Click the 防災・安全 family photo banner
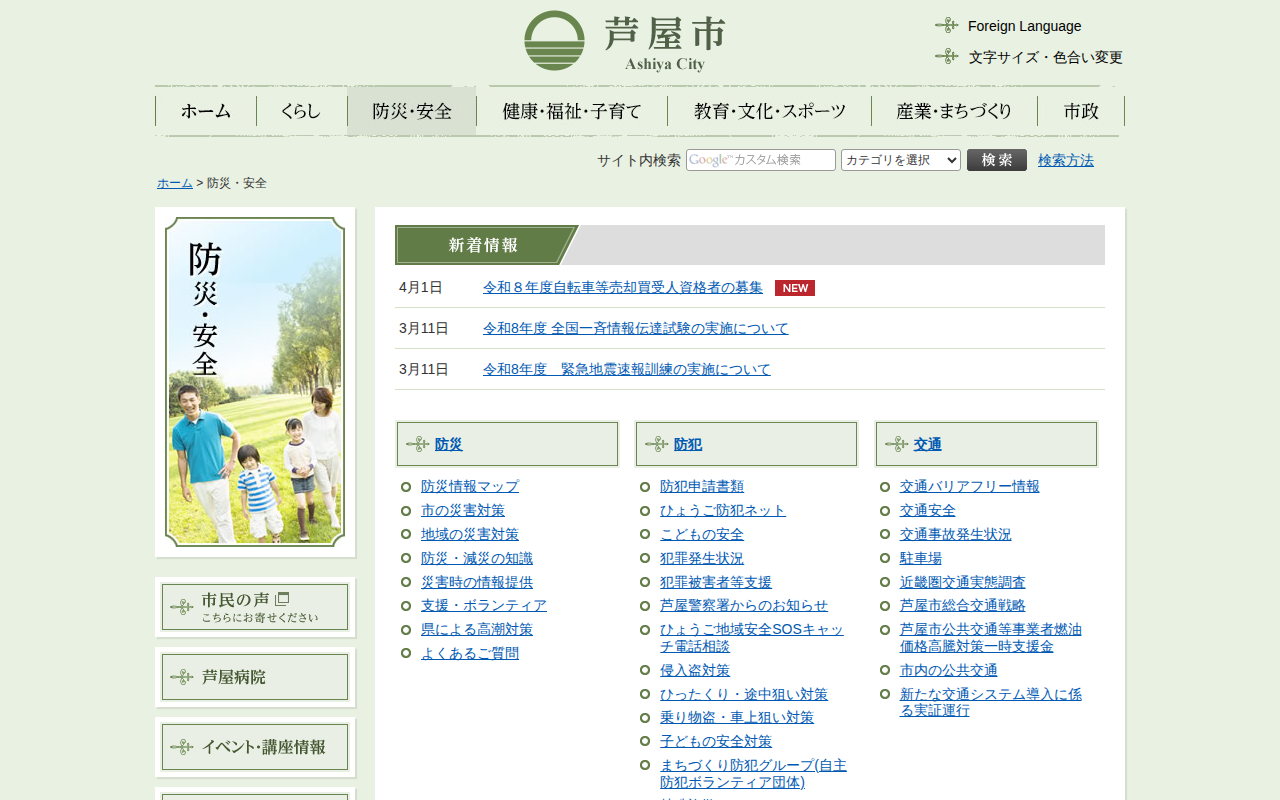1280x800 pixels. (x=255, y=382)
